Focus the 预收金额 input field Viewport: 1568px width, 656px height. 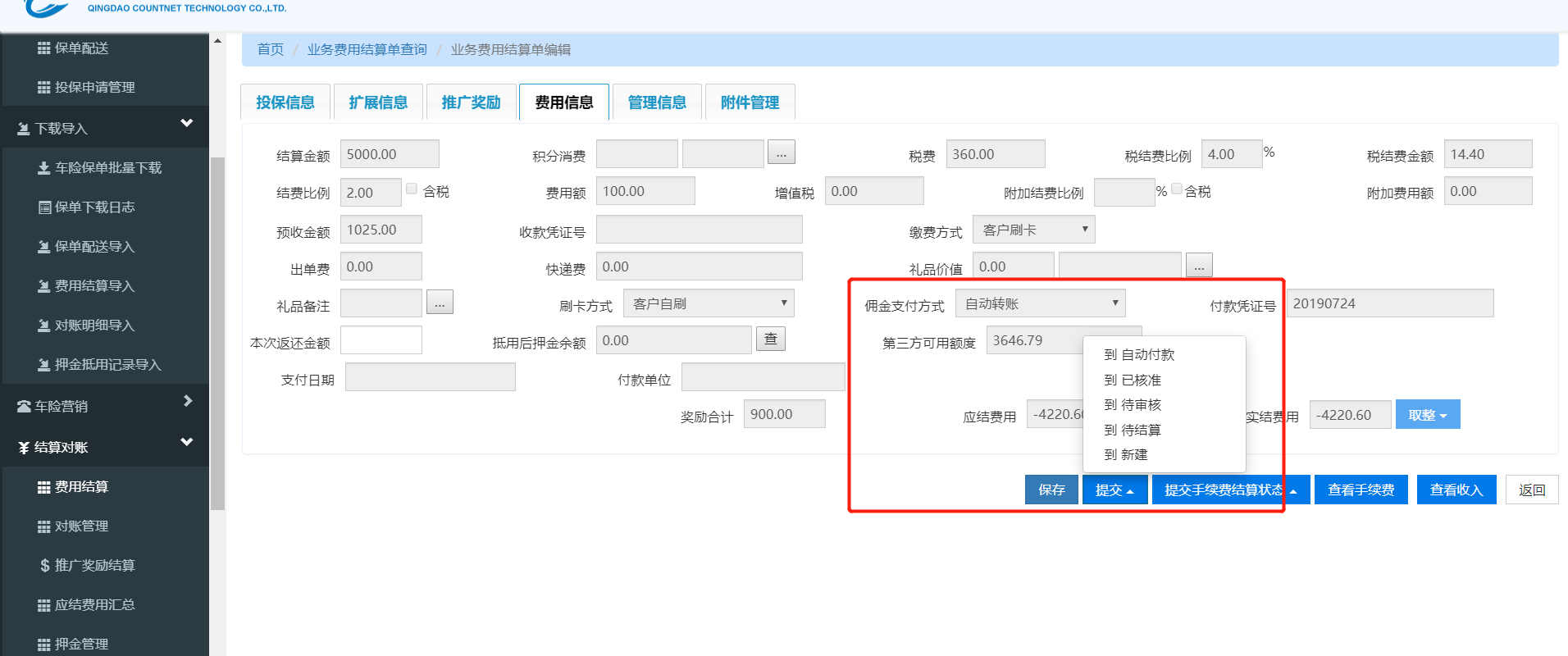pyautogui.click(x=381, y=230)
